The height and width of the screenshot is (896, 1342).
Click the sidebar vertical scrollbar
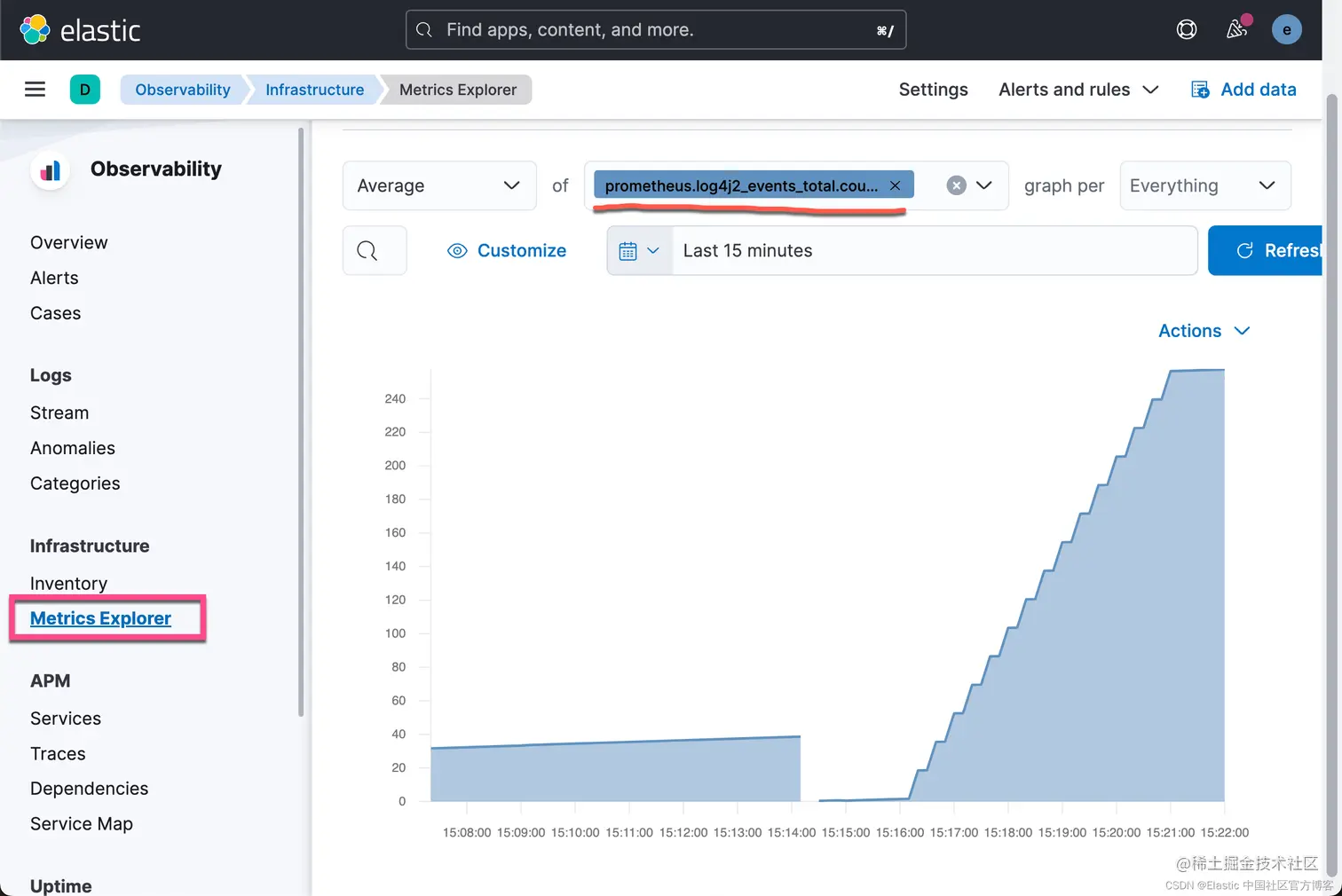tap(301, 422)
